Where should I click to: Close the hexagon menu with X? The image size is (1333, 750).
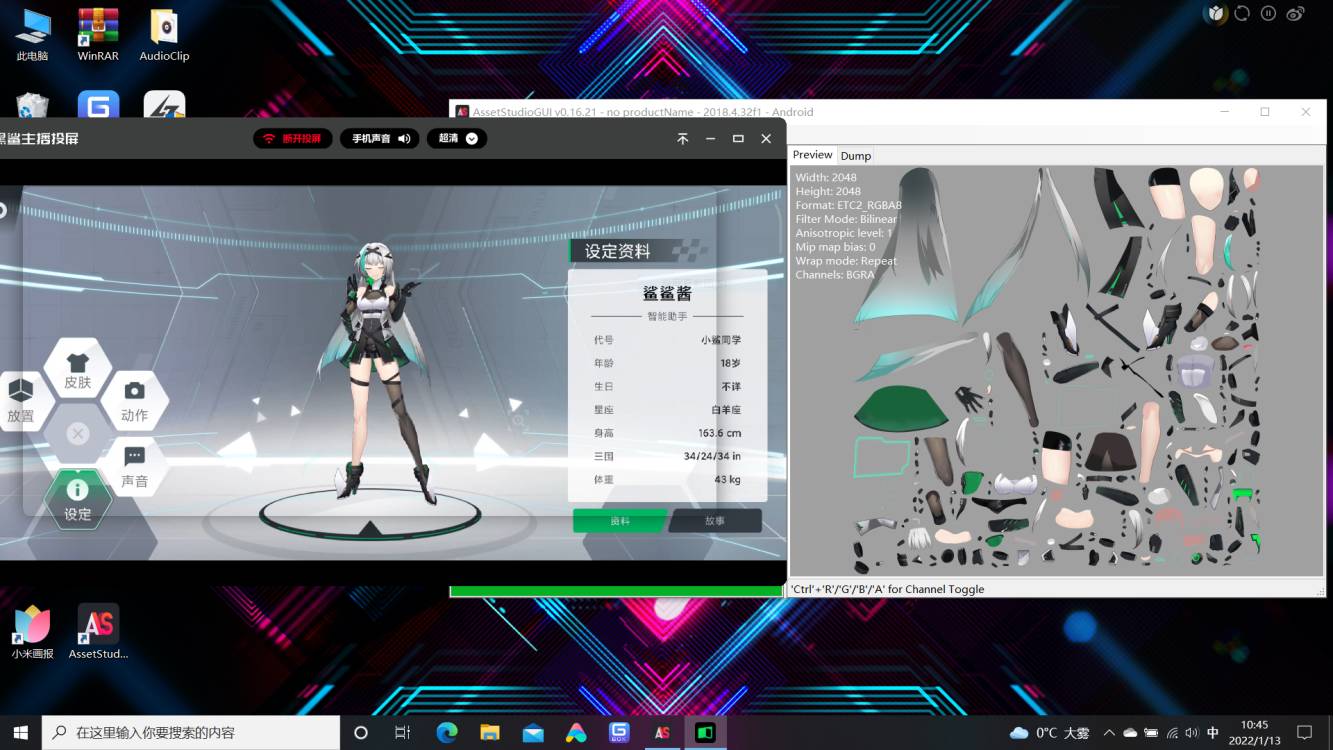(78, 434)
